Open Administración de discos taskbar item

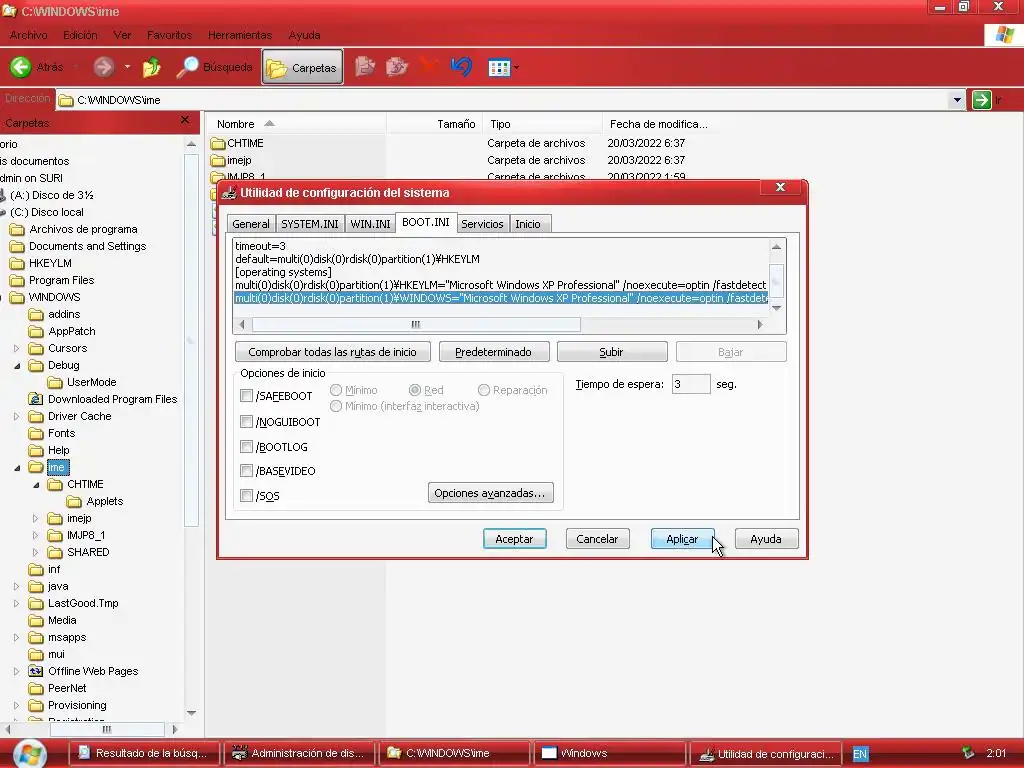click(298, 753)
